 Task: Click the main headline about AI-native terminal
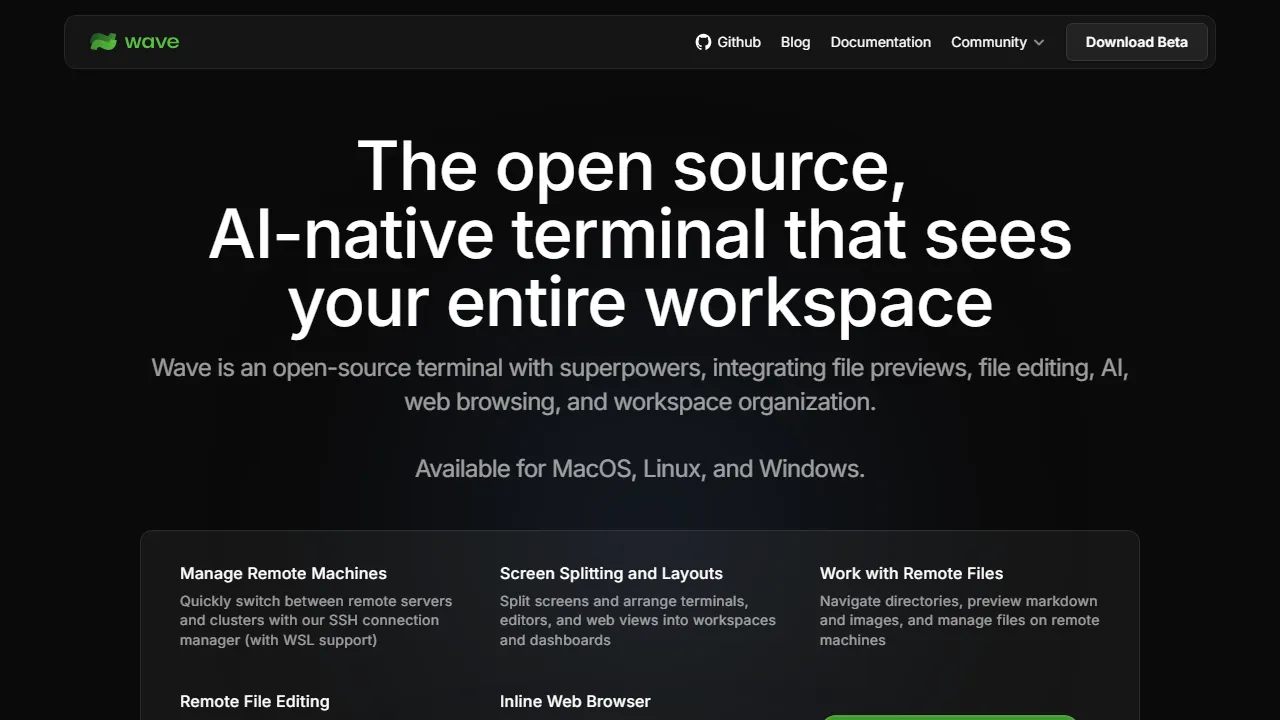(640, 234)
